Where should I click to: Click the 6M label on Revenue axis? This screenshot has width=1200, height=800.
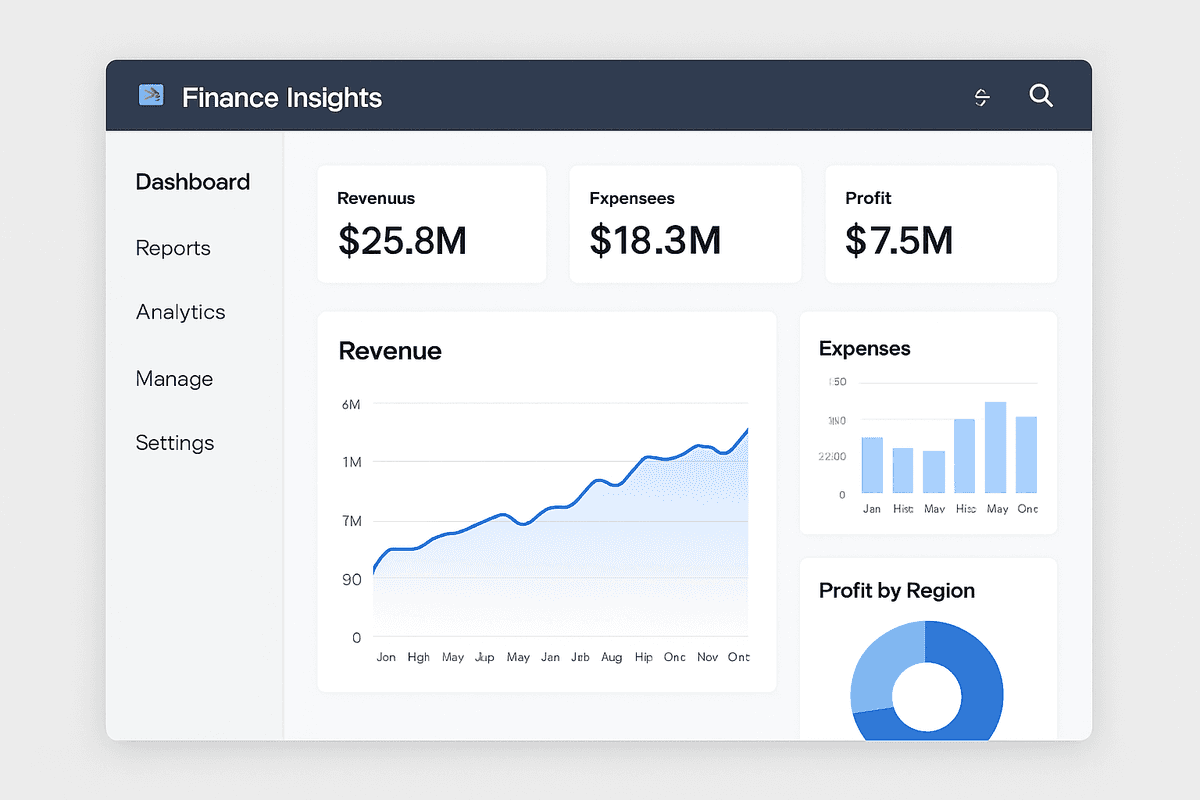click(352, 405)
